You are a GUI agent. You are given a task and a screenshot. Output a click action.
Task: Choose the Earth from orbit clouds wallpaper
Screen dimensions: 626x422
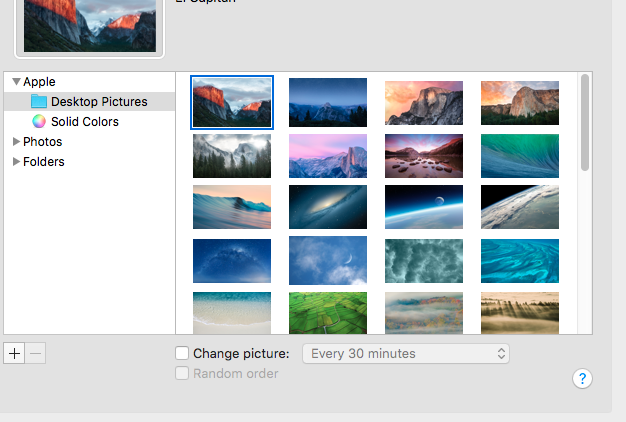[520, 207]
